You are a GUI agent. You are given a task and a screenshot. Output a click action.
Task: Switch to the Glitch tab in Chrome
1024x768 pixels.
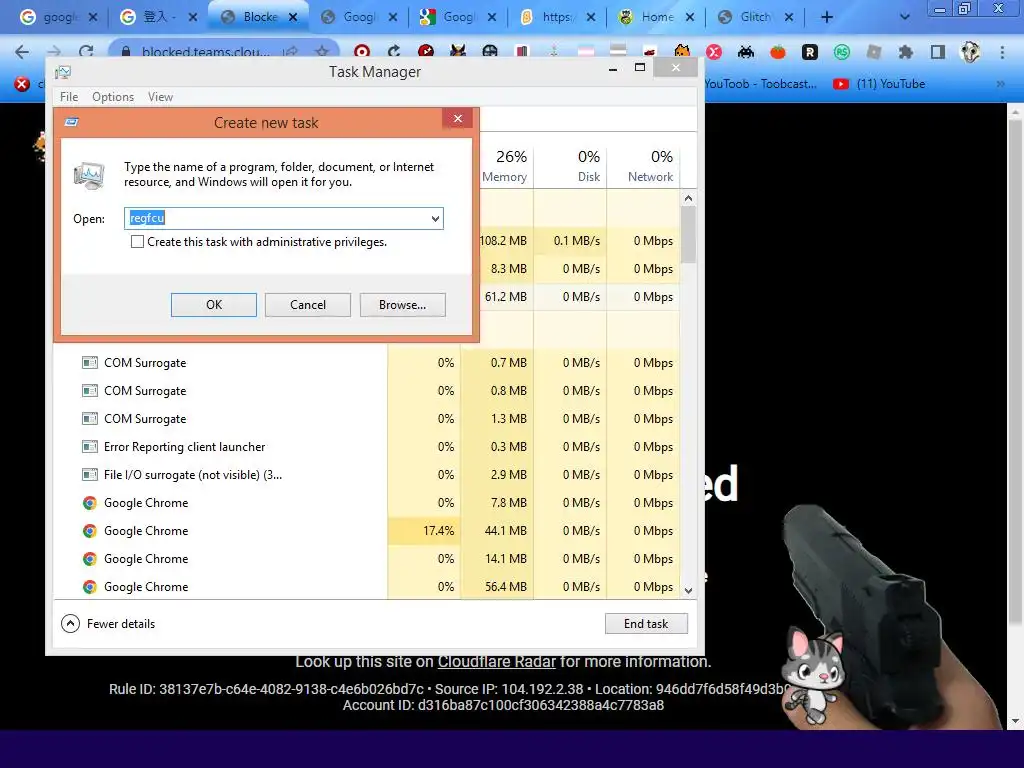point(754,17)
